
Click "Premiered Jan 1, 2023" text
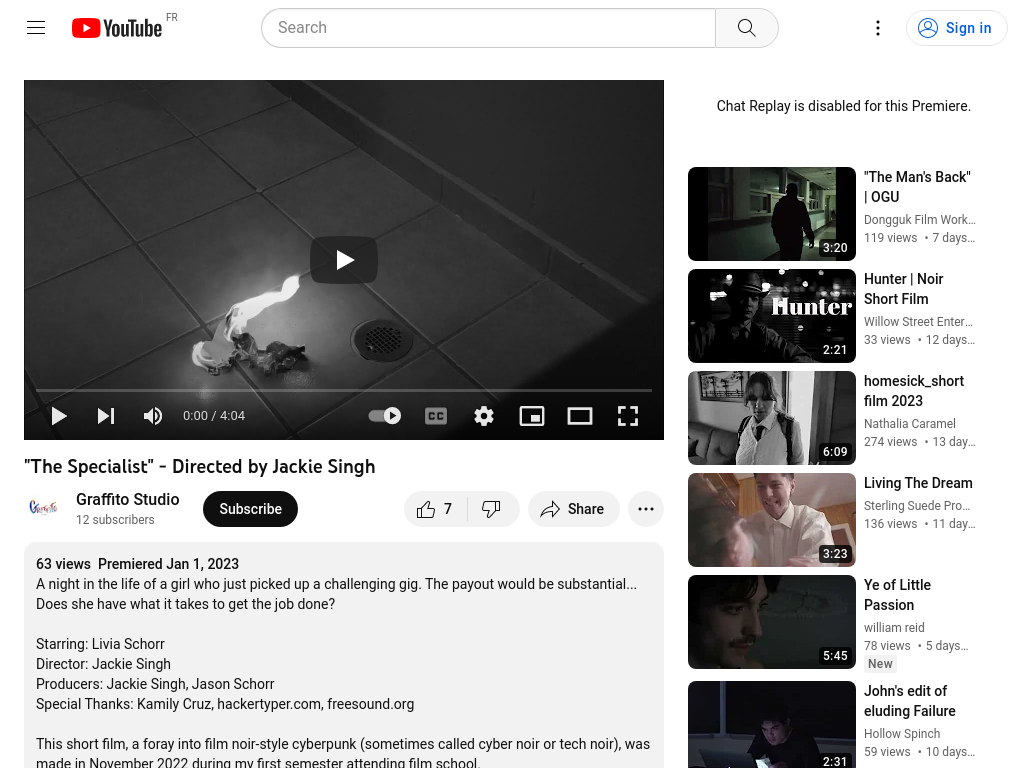tap(168, 564)
